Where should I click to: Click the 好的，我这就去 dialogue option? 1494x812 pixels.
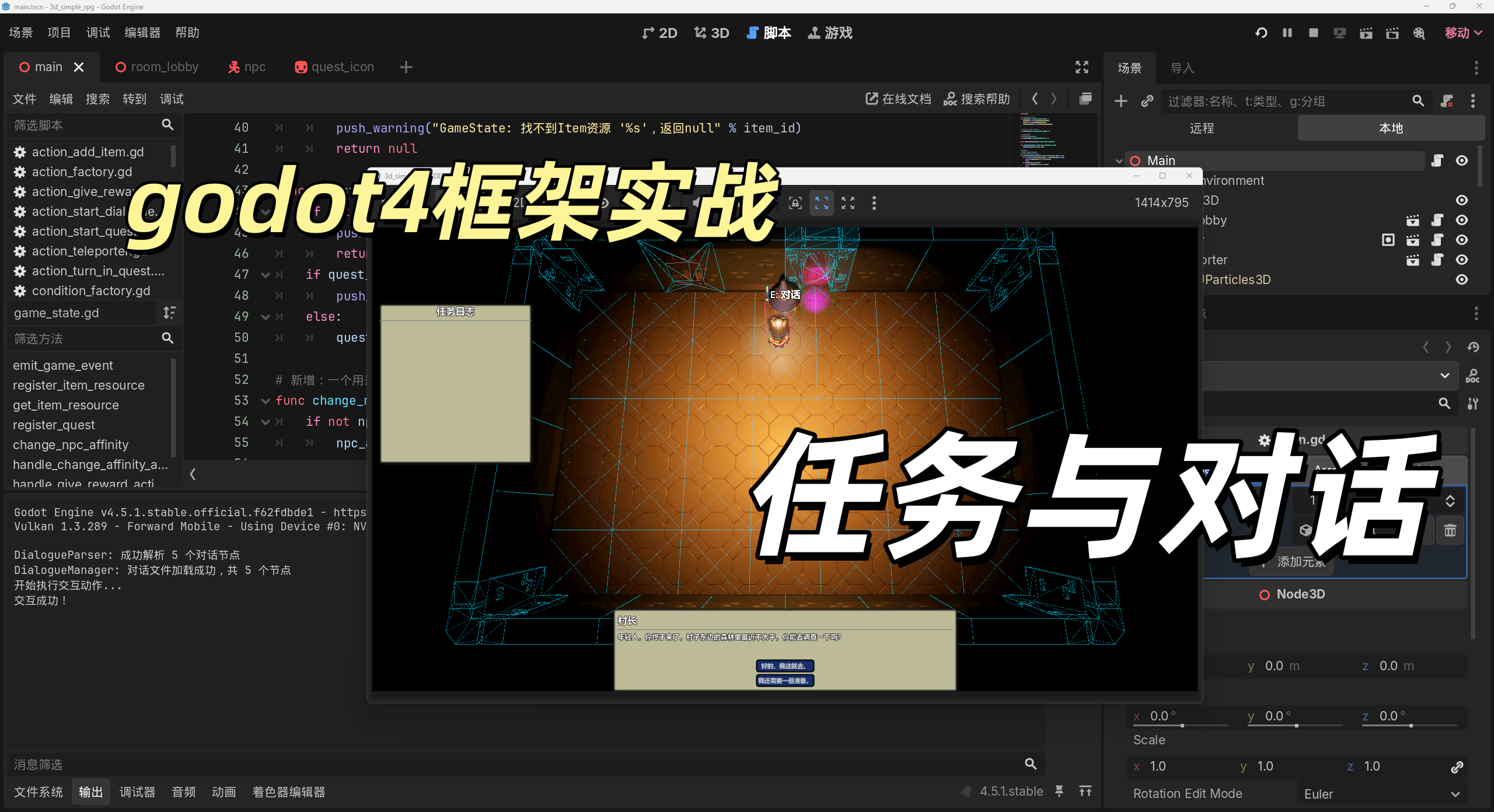784,666
